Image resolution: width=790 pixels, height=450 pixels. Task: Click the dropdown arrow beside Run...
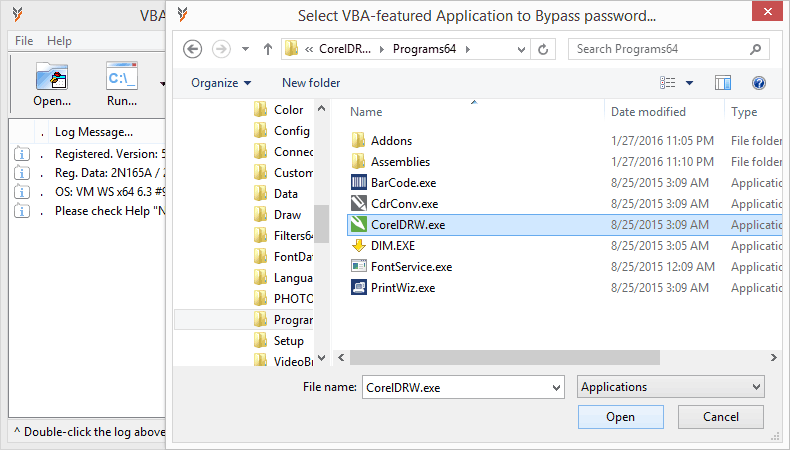point(162,83)
